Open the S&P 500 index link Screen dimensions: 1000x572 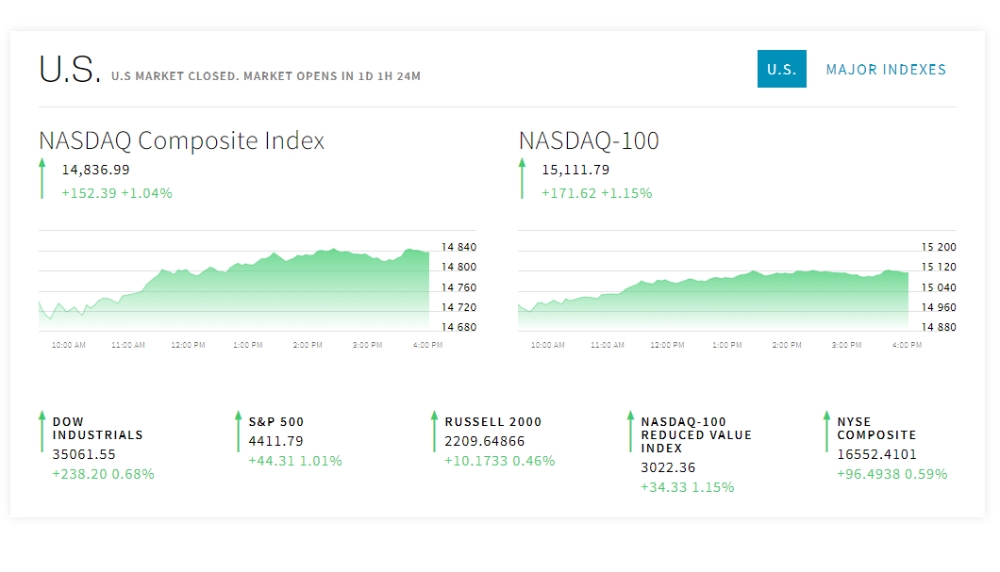click(276, 422)
